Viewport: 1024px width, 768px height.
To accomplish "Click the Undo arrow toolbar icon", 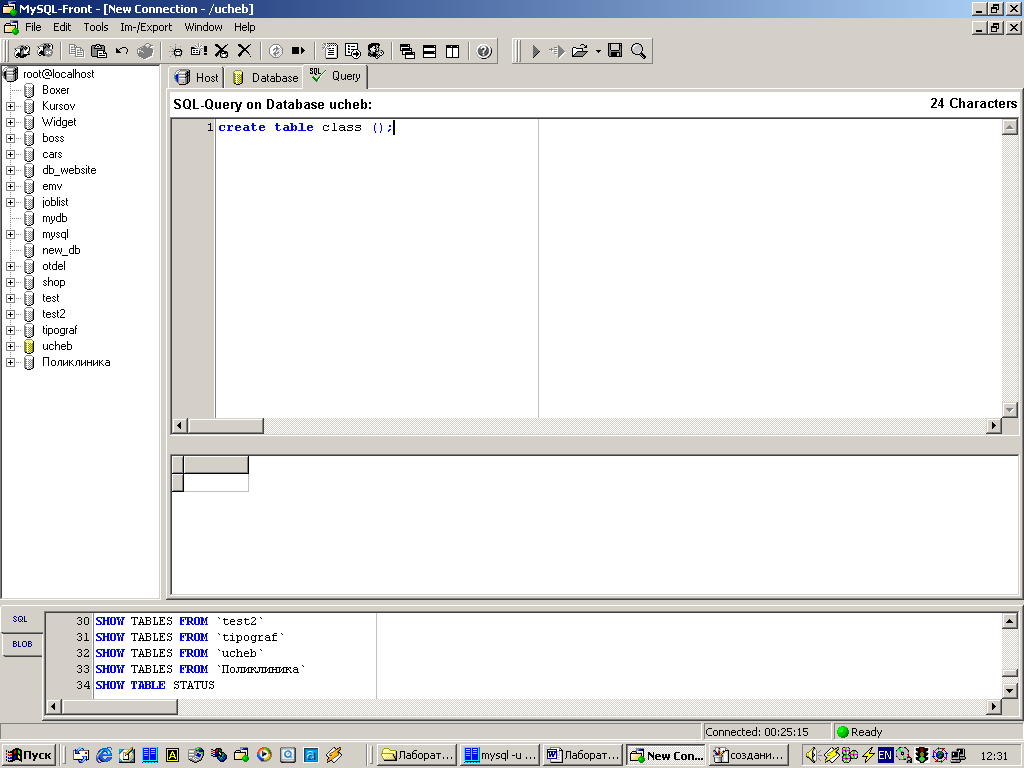I will (x=122, y=51).
